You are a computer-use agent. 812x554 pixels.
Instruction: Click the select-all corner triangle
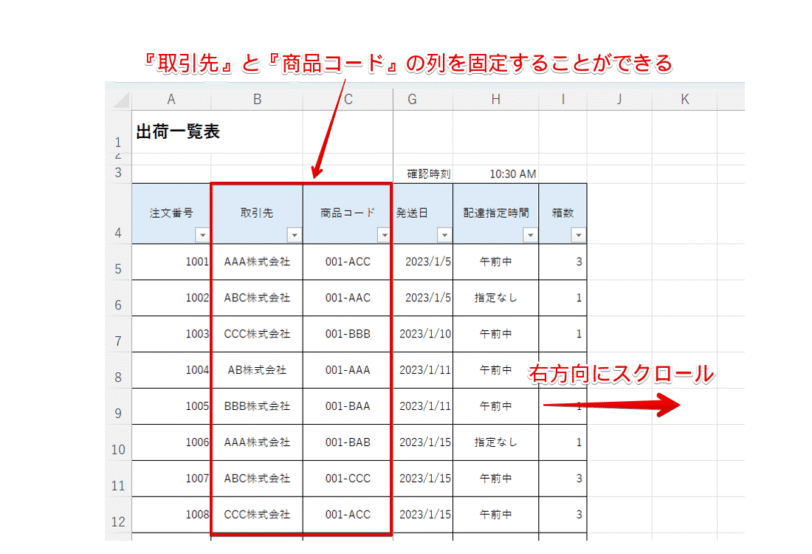[121, 100]
